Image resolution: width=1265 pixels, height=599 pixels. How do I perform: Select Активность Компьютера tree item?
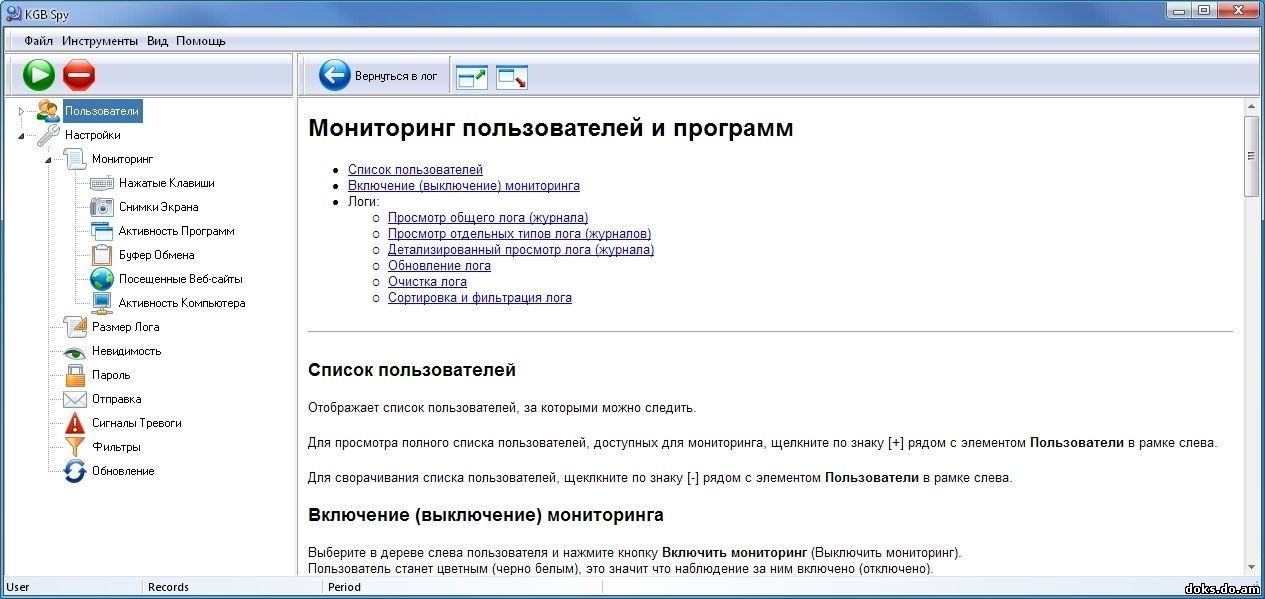[x=182, y=303]
